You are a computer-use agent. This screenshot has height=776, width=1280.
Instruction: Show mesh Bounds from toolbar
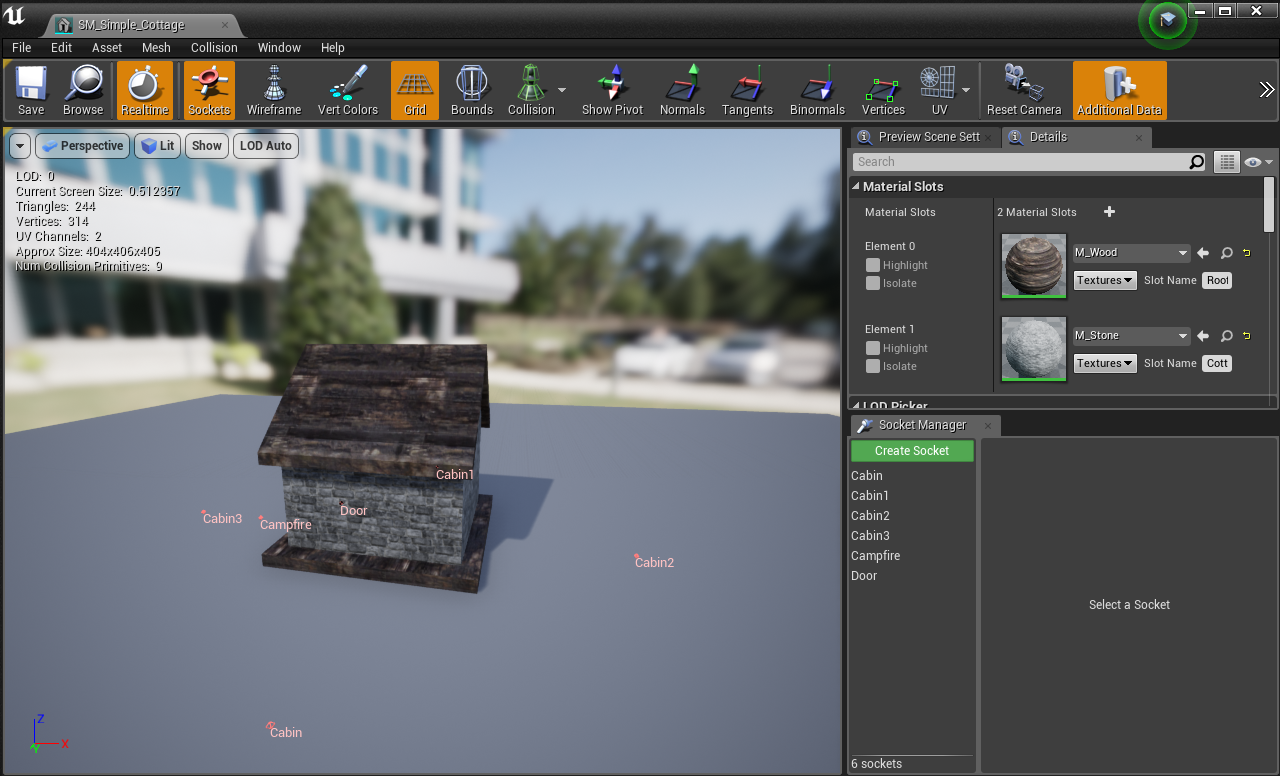coord(471,90)
